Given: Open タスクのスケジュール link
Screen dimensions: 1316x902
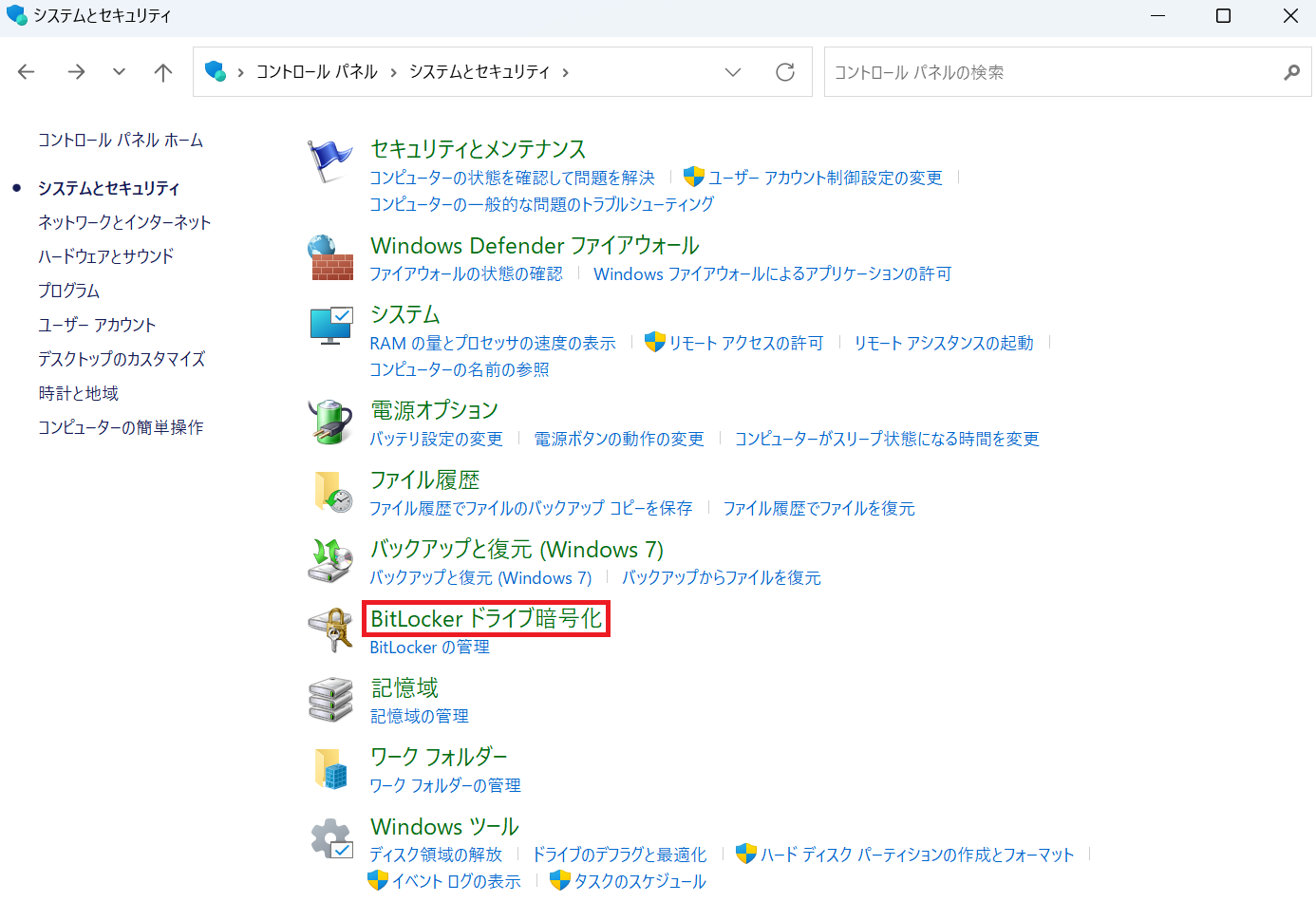Looking at the screenshot, I should click(640, 881).
